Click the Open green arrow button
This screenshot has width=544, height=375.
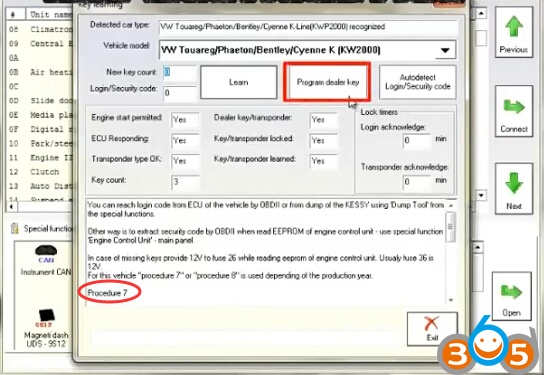coord(511,296)
